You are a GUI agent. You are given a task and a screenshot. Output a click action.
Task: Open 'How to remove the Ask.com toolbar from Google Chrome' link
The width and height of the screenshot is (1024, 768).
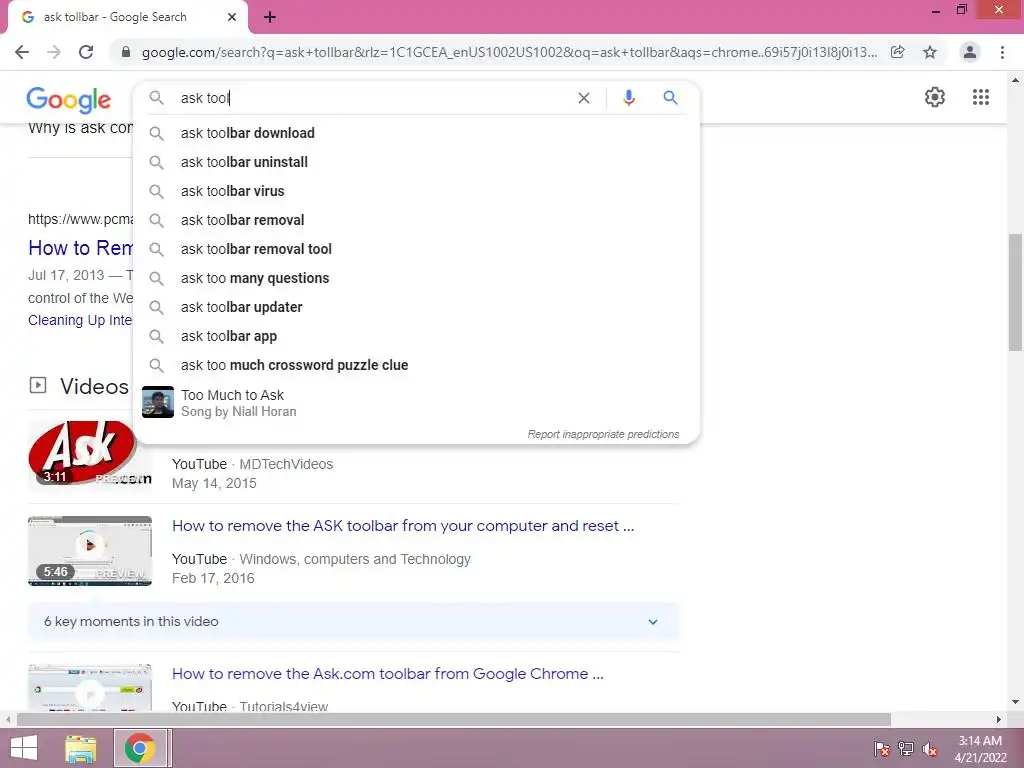(387, 673)
